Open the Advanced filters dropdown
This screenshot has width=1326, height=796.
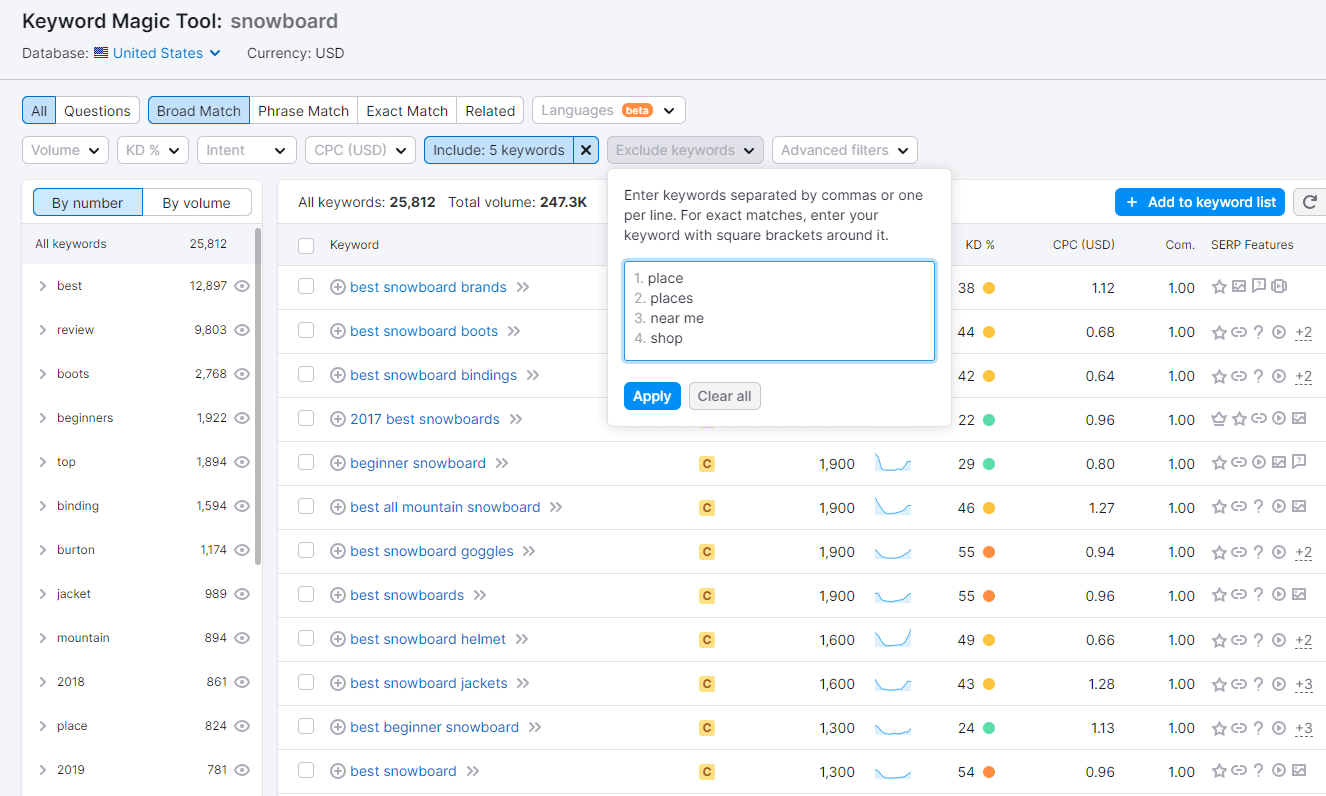[844, 149]
